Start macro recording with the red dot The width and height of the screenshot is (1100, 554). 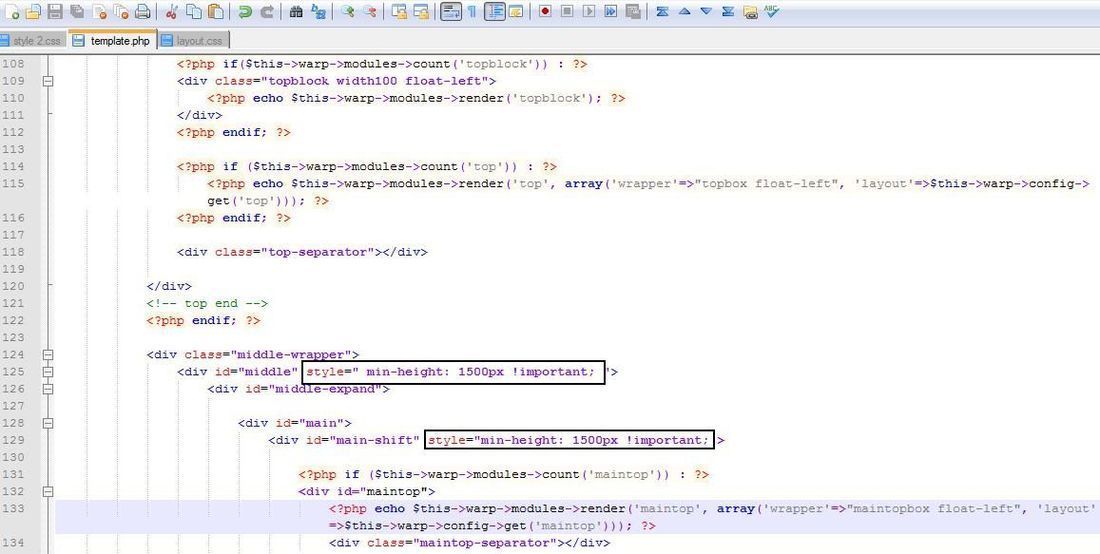544,12
